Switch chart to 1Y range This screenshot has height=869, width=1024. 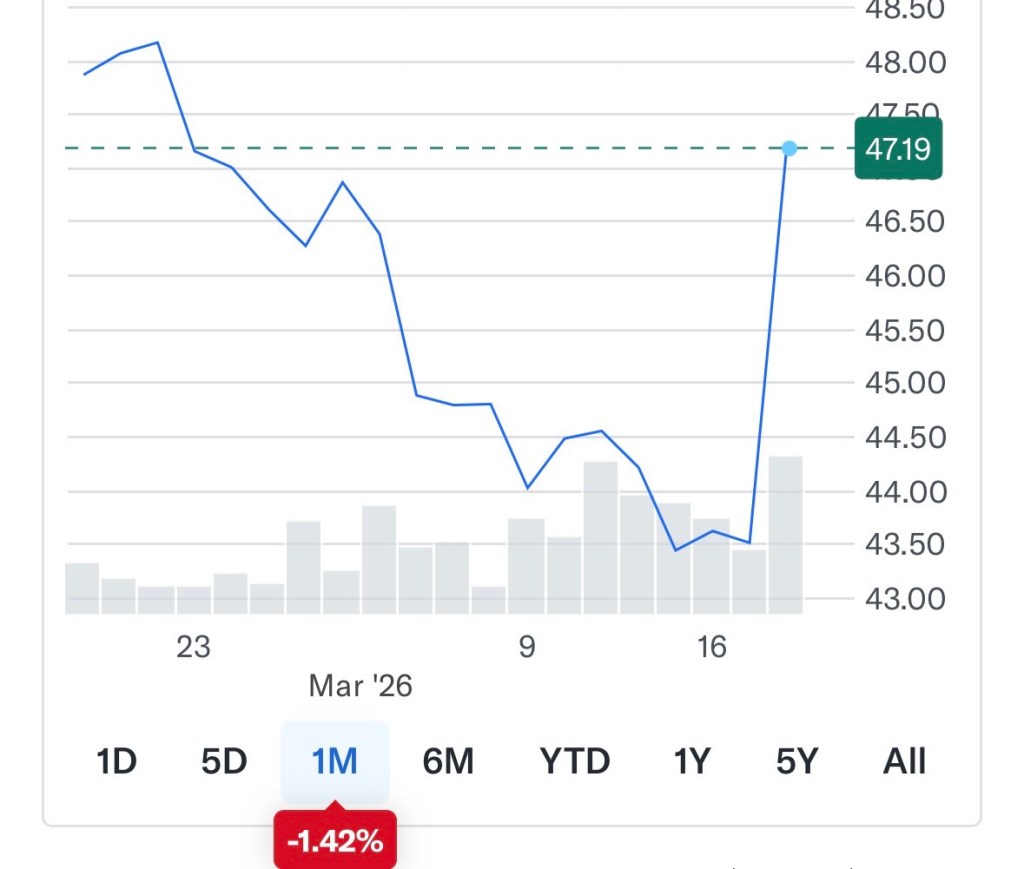point(691,762)
